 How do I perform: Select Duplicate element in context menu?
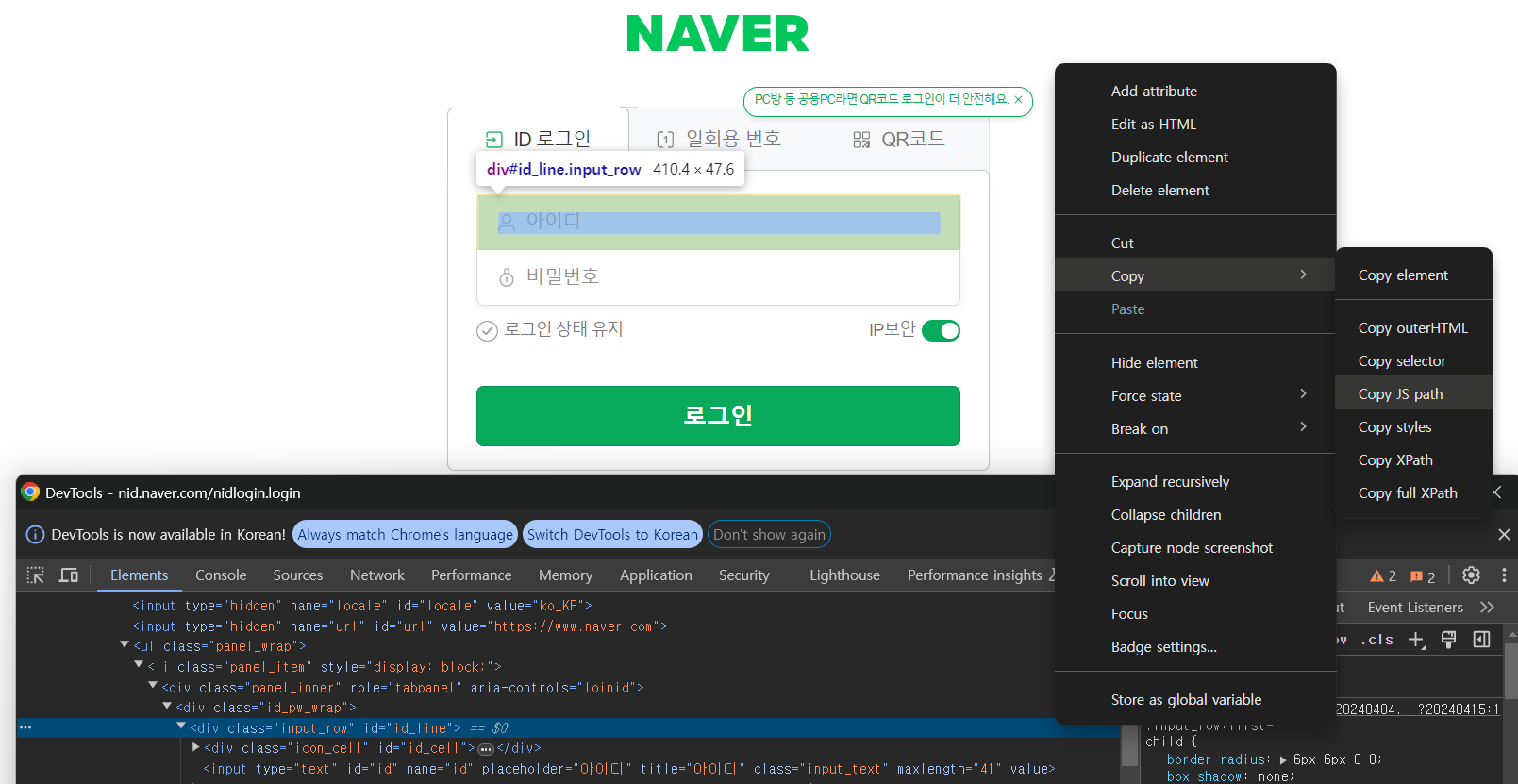pos(1195,157)
